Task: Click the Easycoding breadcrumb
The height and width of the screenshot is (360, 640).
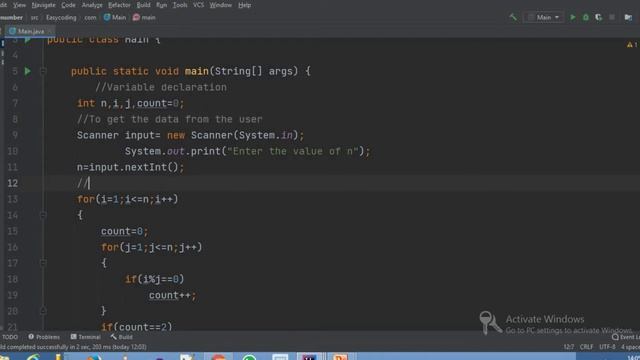Action: click(61, 18)
